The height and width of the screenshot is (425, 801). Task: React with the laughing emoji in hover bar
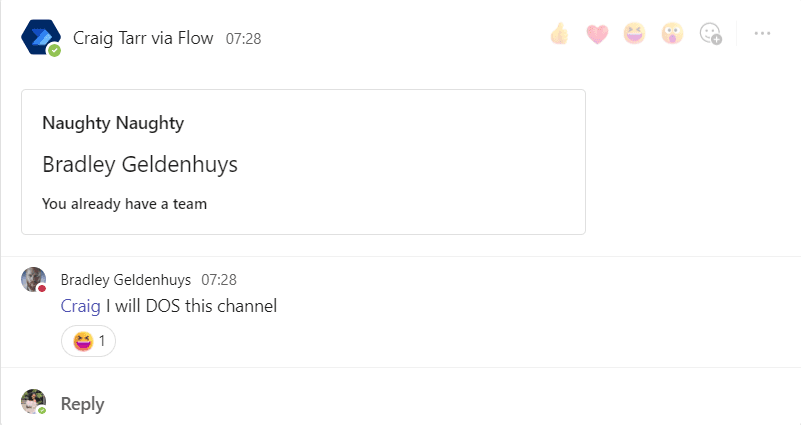tap(634, 34)
